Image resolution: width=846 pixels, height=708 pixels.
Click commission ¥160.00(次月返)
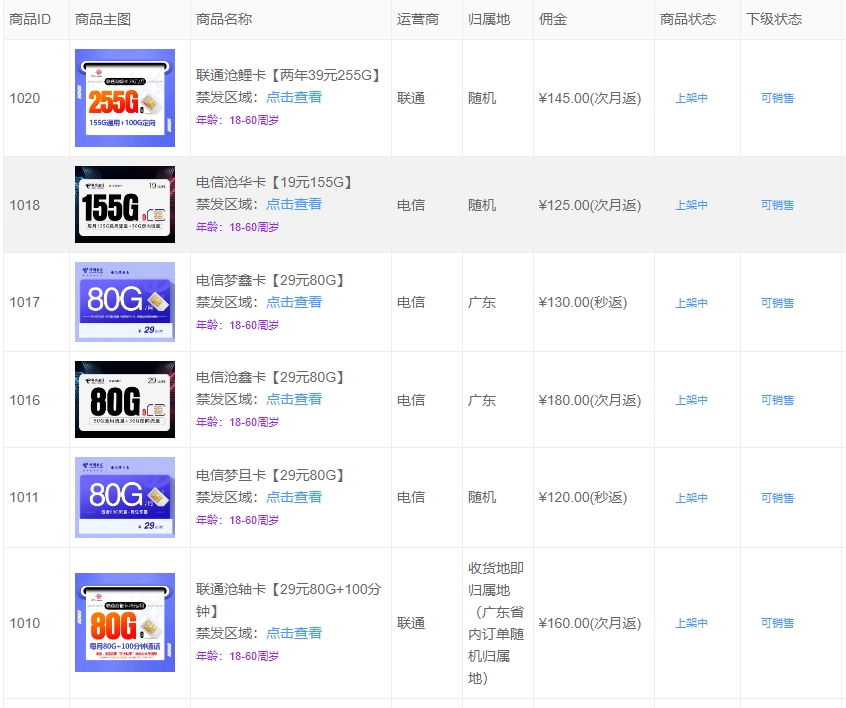pyautogui.click(x=590, y=623)
